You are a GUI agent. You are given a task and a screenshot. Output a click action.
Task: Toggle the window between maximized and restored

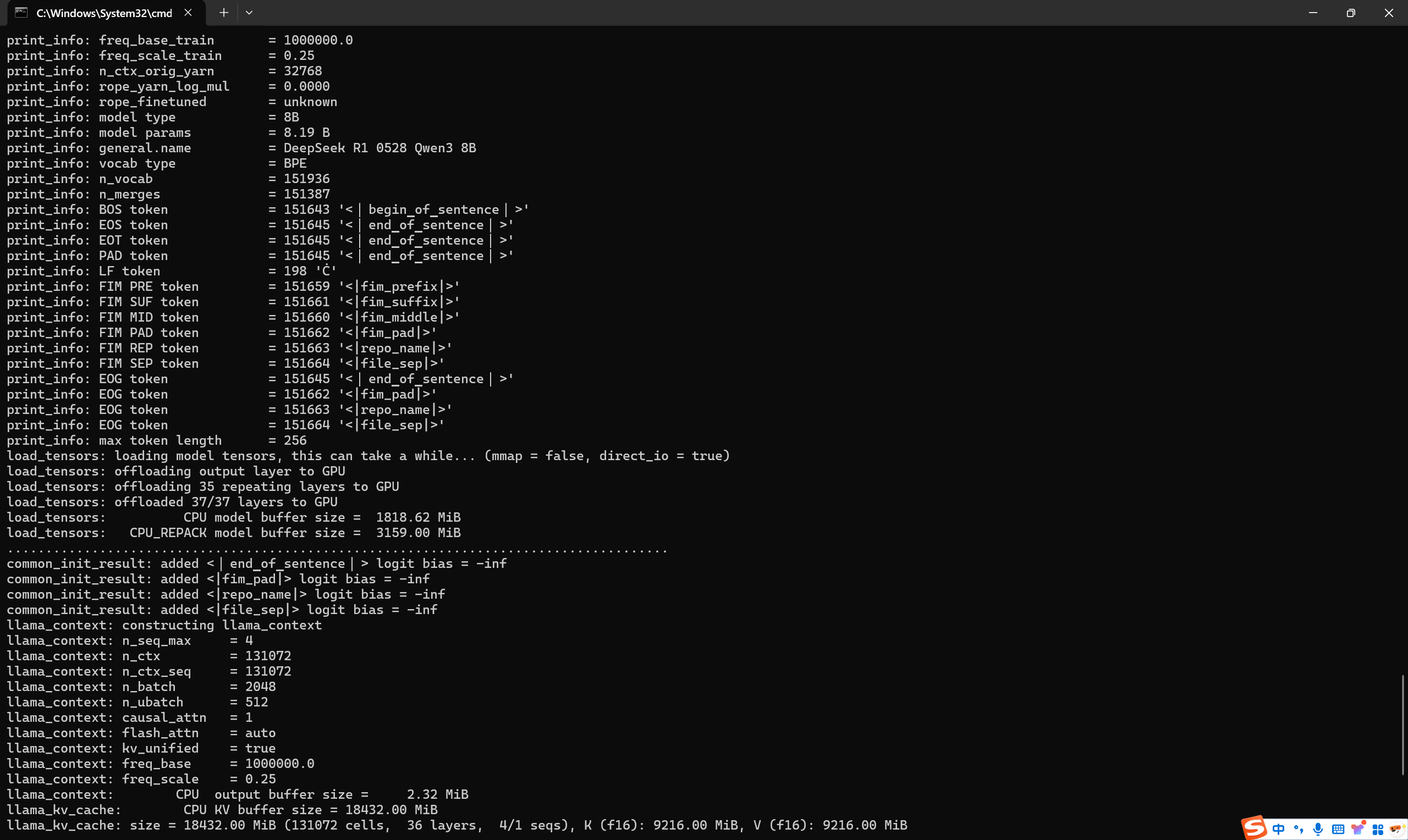(x=1351, y=13)
